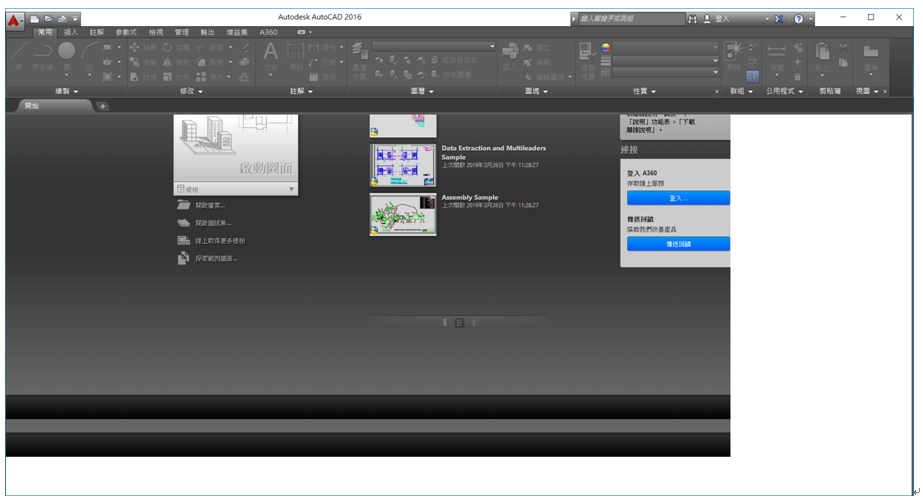Switch to the Manage (管理) ribbon tab

(x=181, y=32)
